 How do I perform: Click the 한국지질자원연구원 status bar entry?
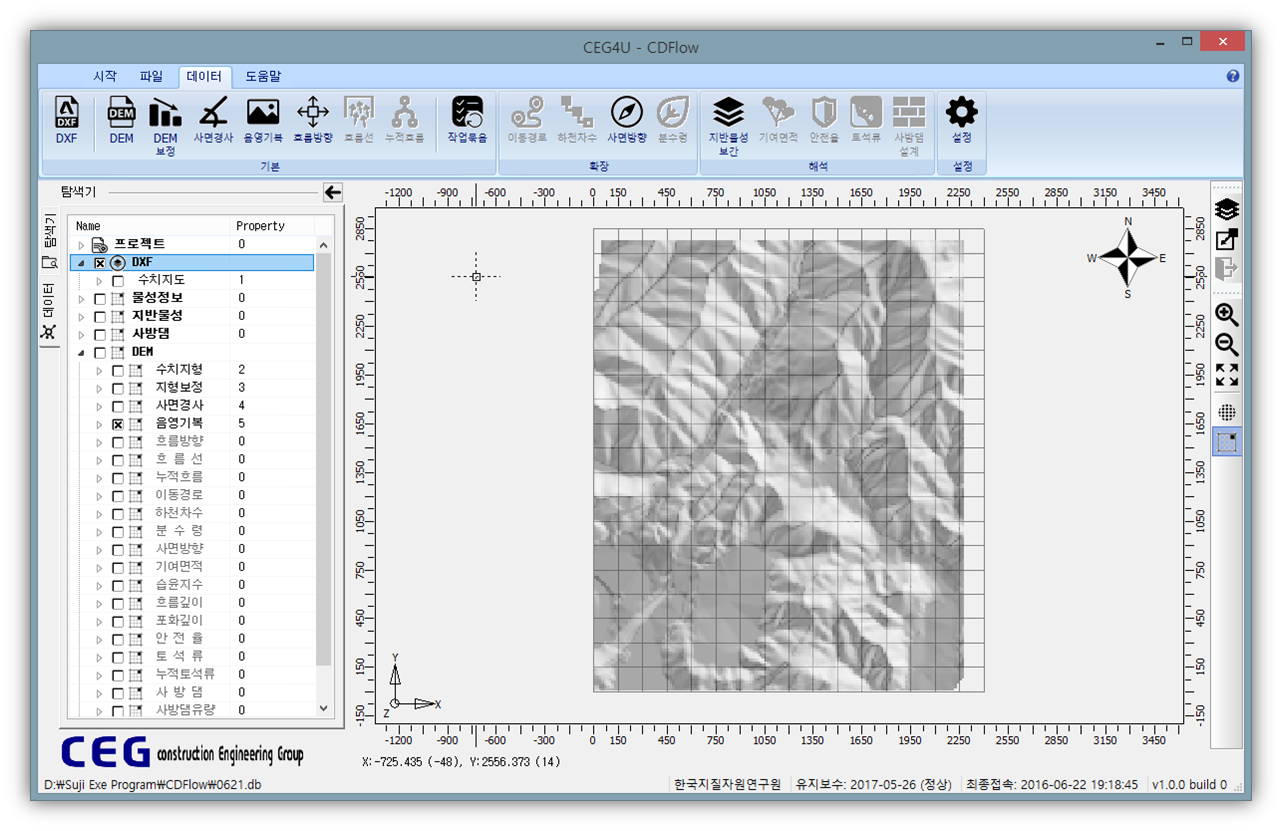pos(728,785)
